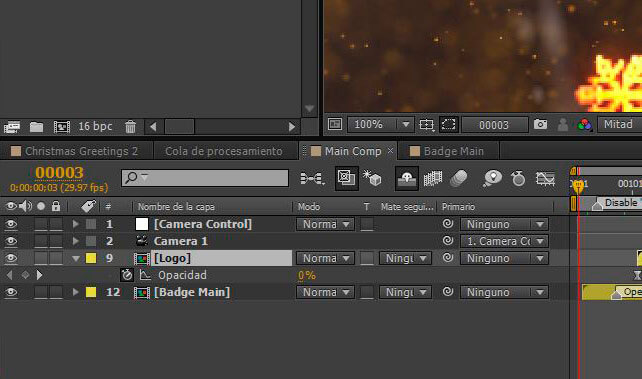Screen dimensions: 642x379
Task: Toggle Opacidad stopwatch keyframe icon
Action: 127,275
